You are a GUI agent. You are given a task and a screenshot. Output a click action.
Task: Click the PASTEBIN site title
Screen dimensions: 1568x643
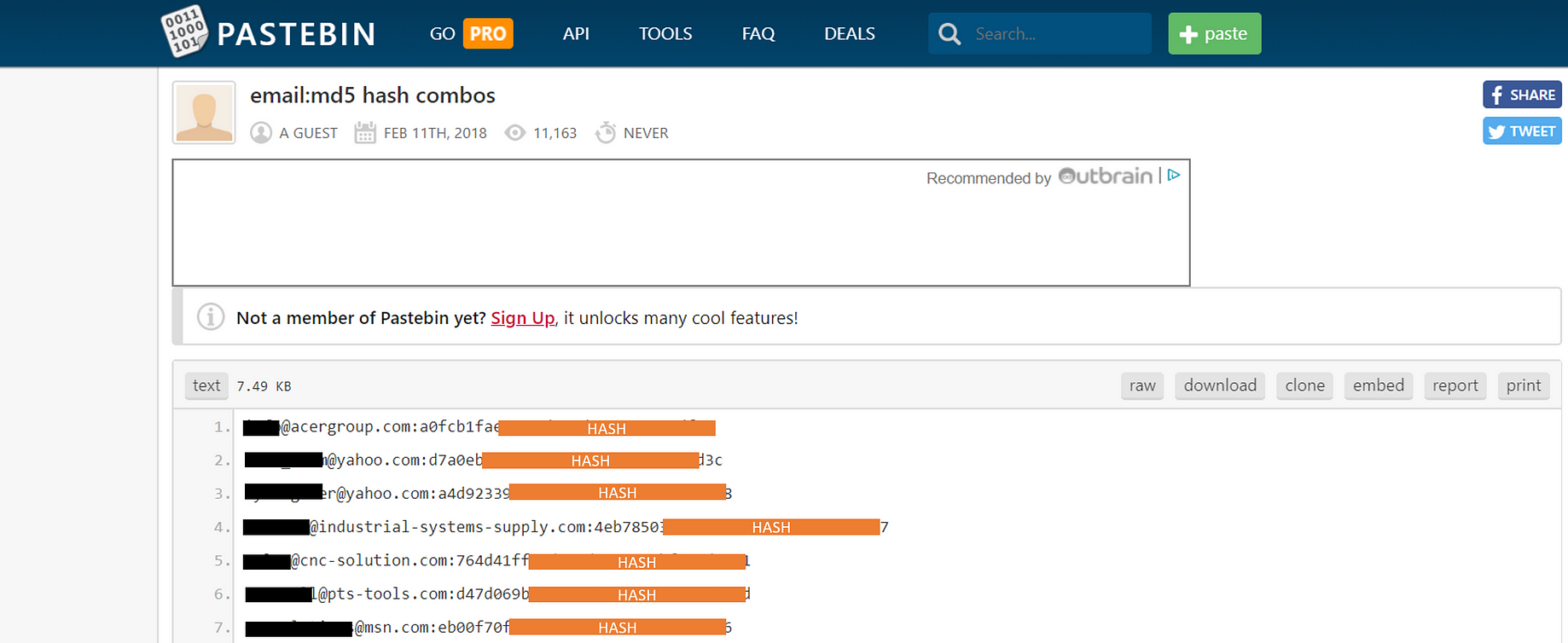297,34
